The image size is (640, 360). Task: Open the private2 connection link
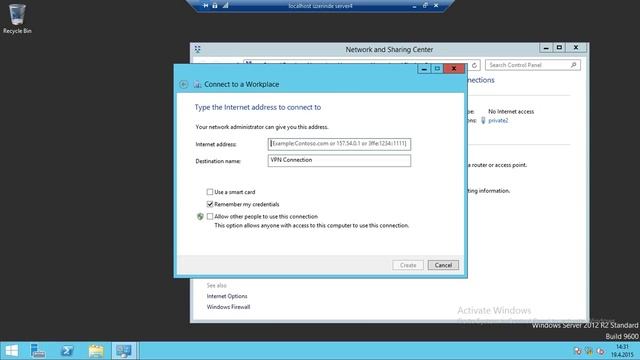pyautogui.click(x=498, y=120)
